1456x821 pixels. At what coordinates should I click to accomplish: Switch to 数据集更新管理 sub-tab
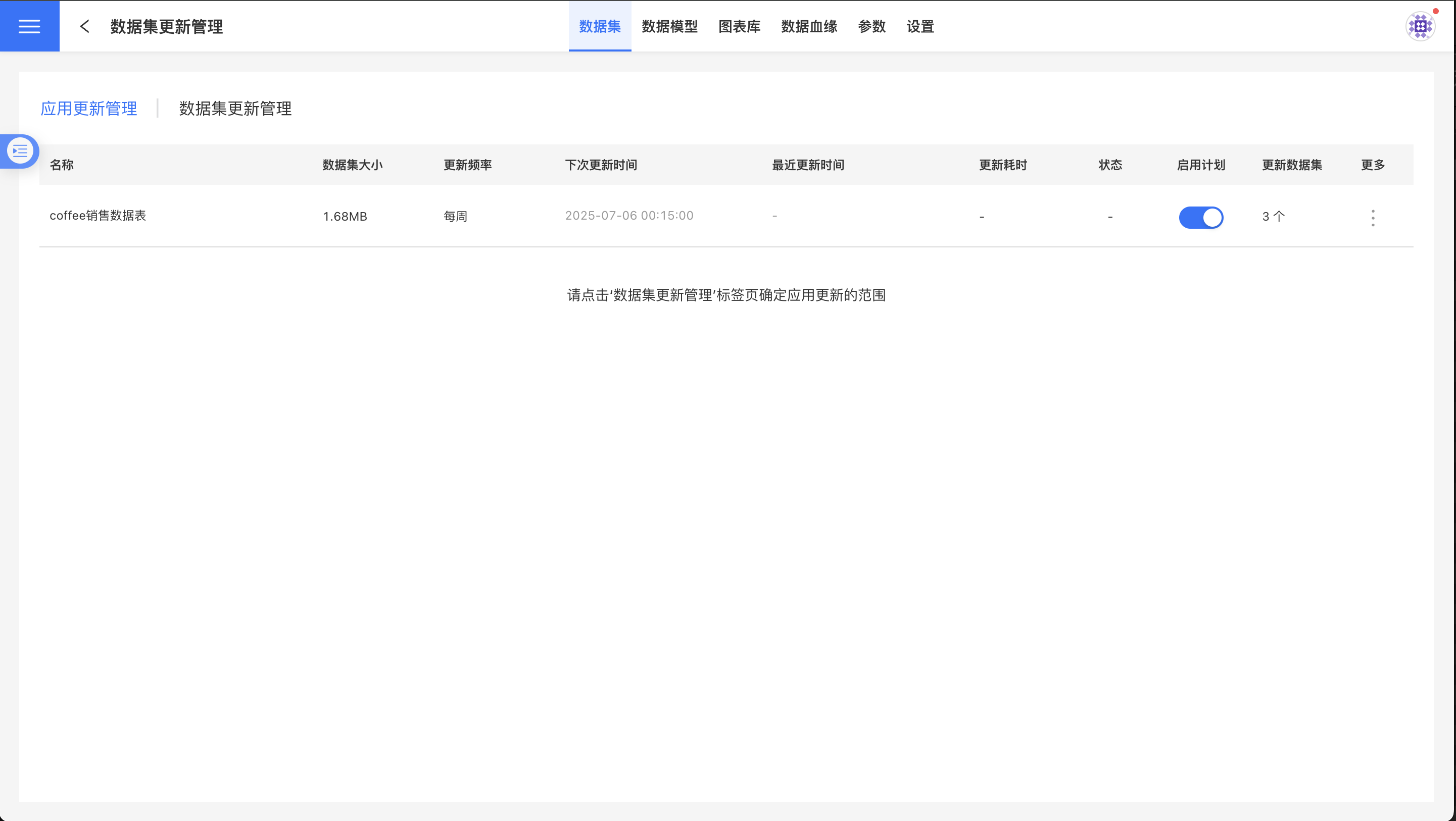point(235,109)
